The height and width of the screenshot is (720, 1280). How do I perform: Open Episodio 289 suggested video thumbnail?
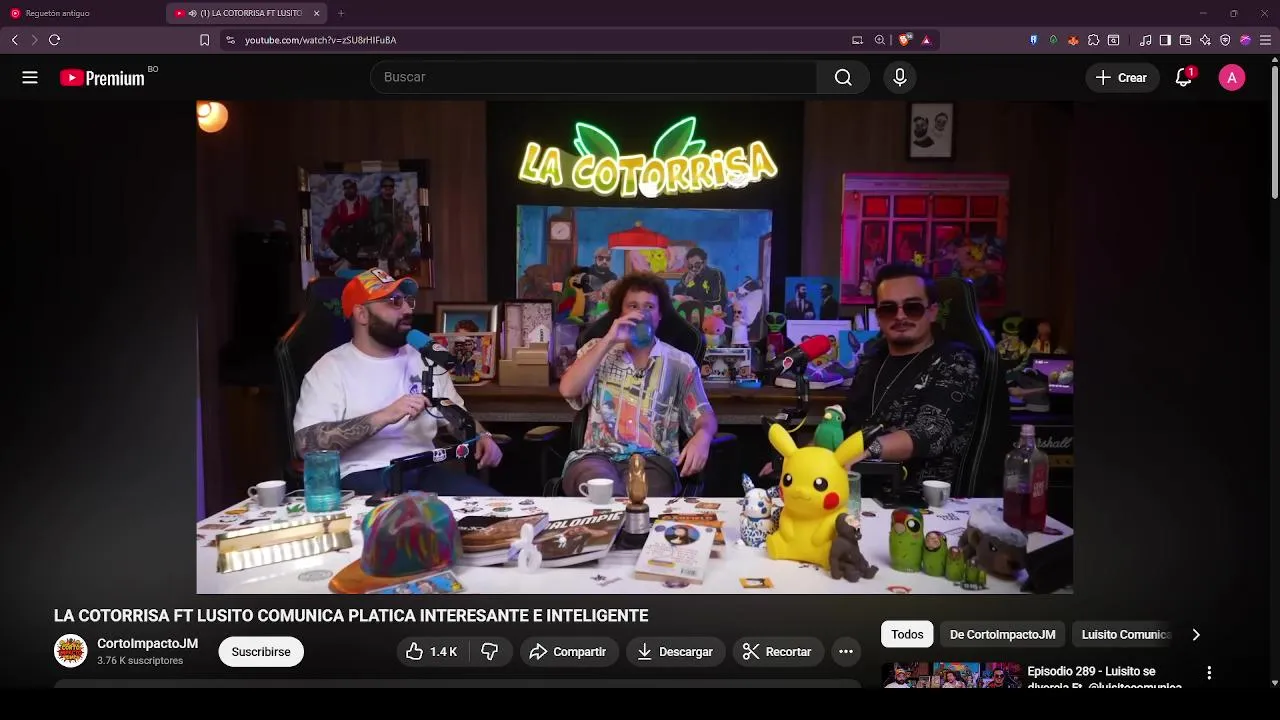click(950, 675)
